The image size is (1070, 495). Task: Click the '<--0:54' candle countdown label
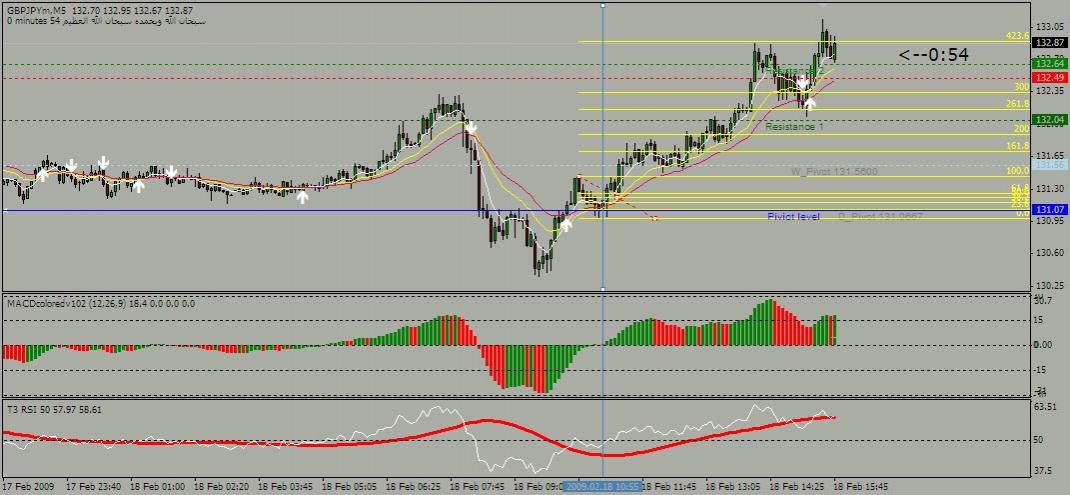[933, 55]
